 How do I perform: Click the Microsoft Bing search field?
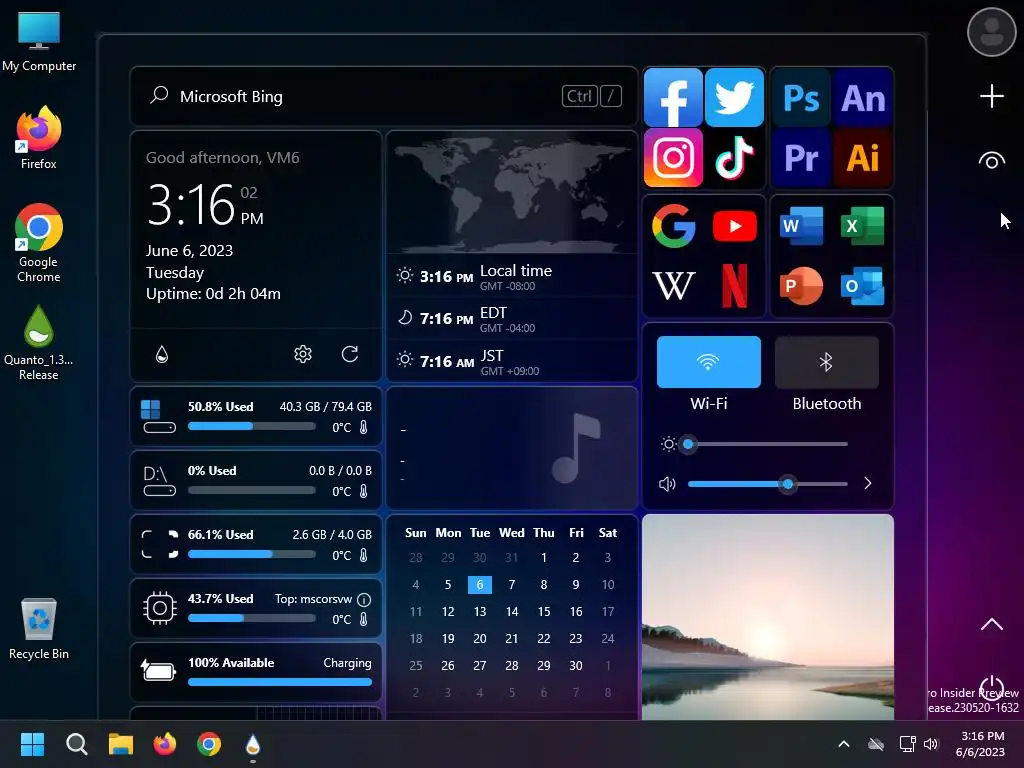[384, 96]
